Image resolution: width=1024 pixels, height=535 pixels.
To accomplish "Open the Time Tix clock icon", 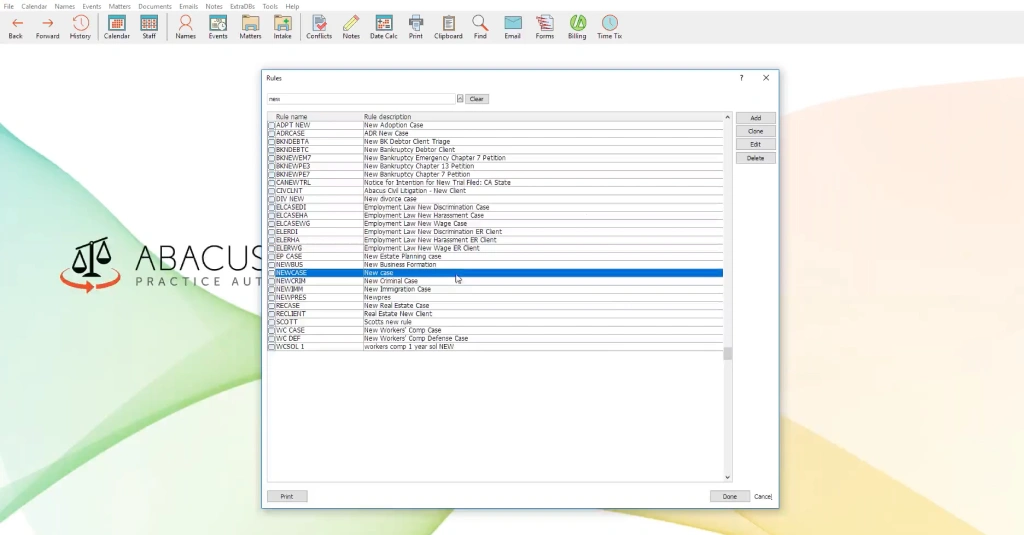I will point(609,27).
